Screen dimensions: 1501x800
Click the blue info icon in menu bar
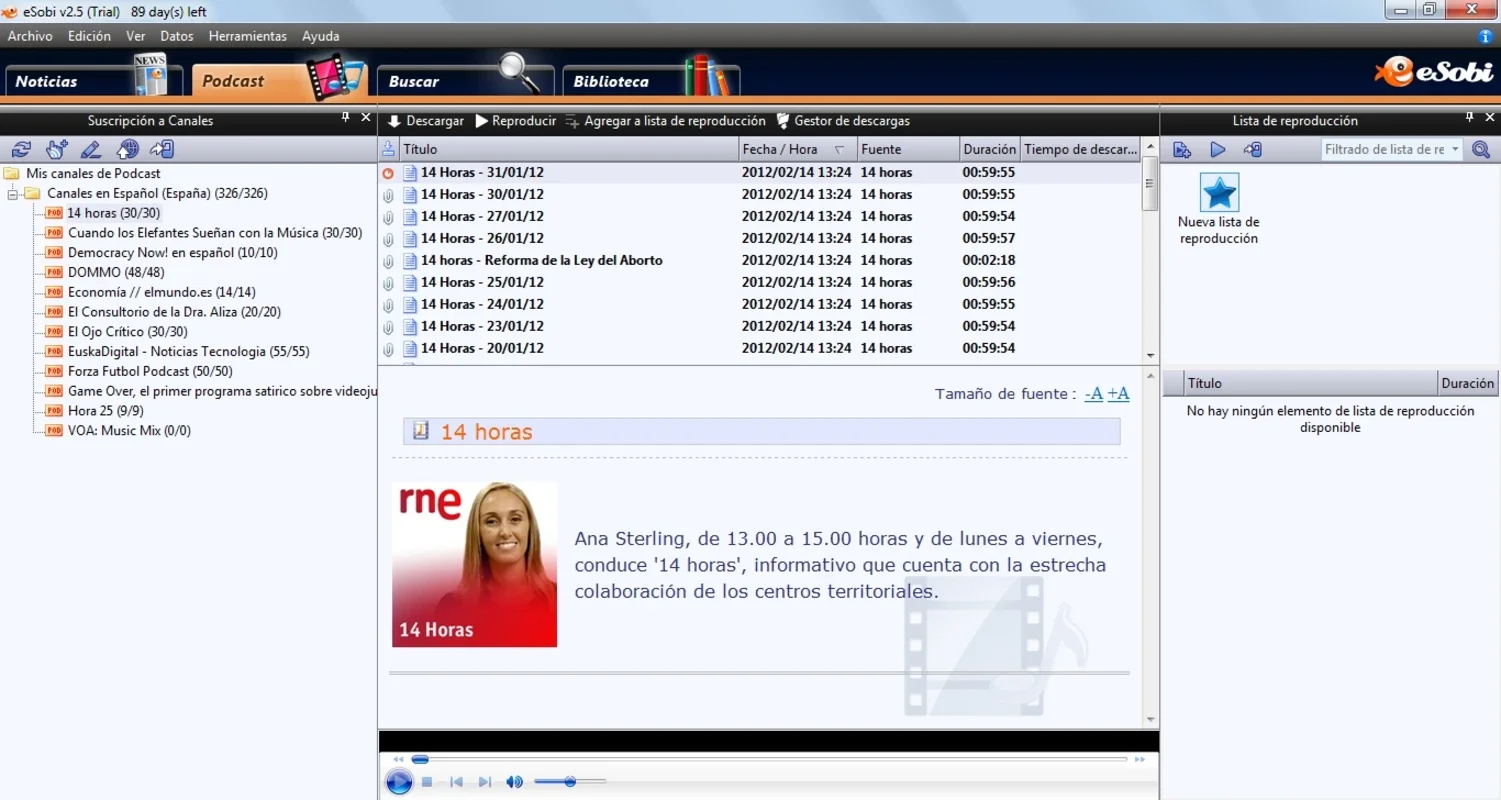coord(1485,36)
